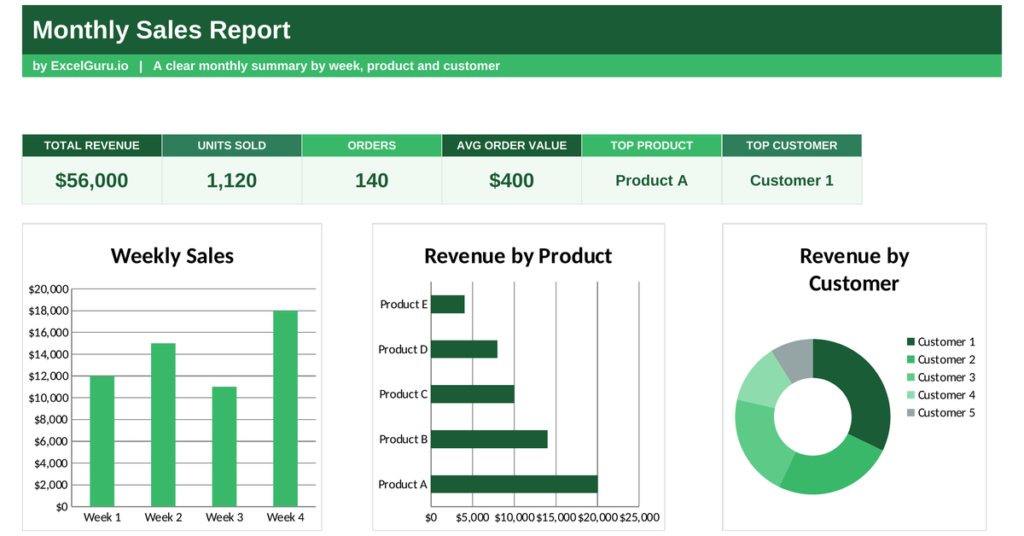Select the Weekly Sales chart title
This screenshot has height=536, width=1024.
coord(172,256)
